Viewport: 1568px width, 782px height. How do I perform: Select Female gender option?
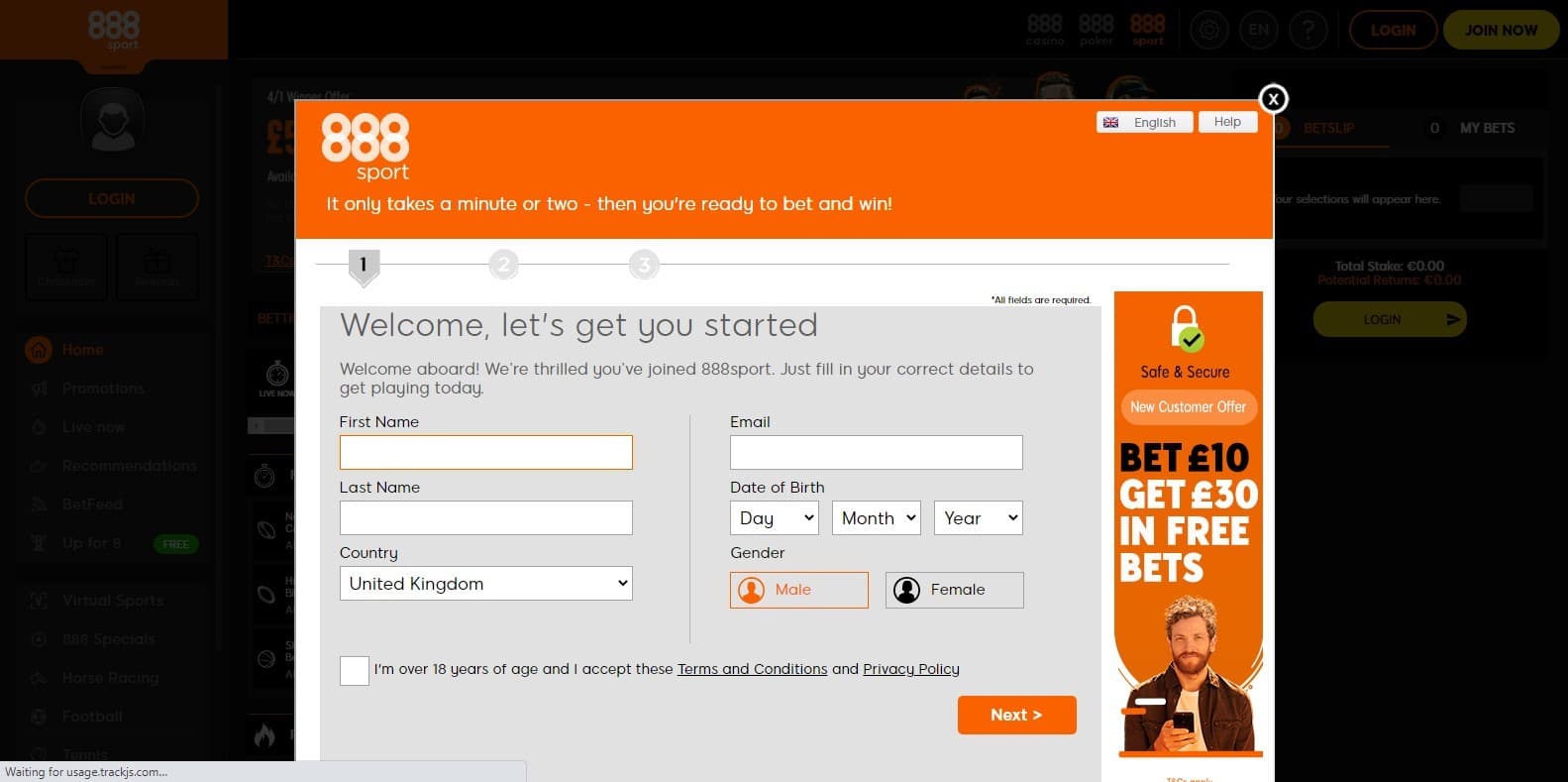[954, 590]
